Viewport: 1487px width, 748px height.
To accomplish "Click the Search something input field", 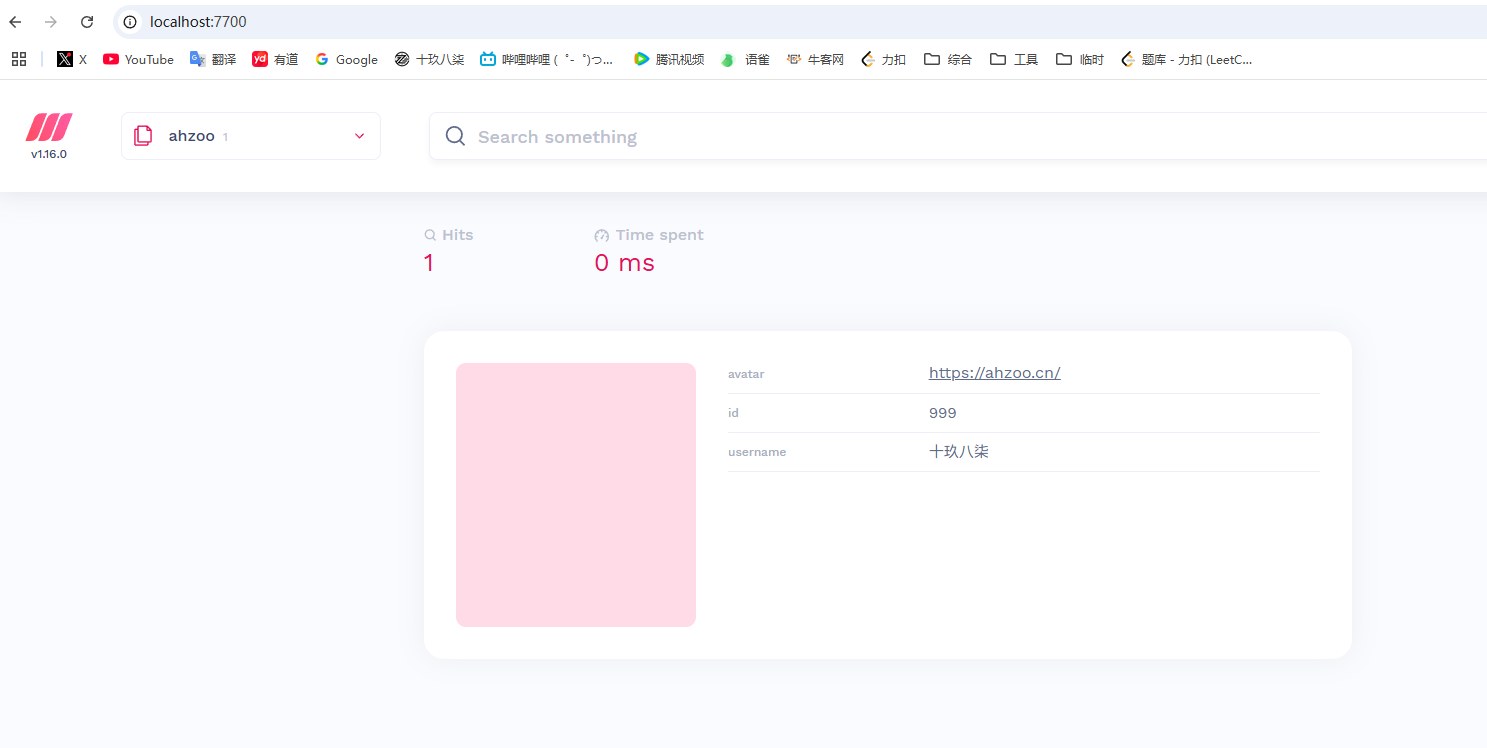I will (x=900, y=136).
